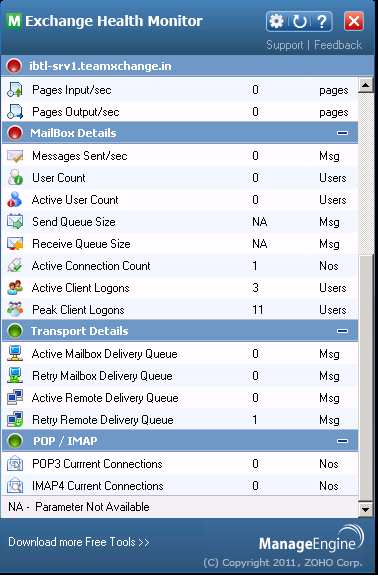Click the User Count icon
The width and height of the screenshot is (378, 576).
coord(15,178)
